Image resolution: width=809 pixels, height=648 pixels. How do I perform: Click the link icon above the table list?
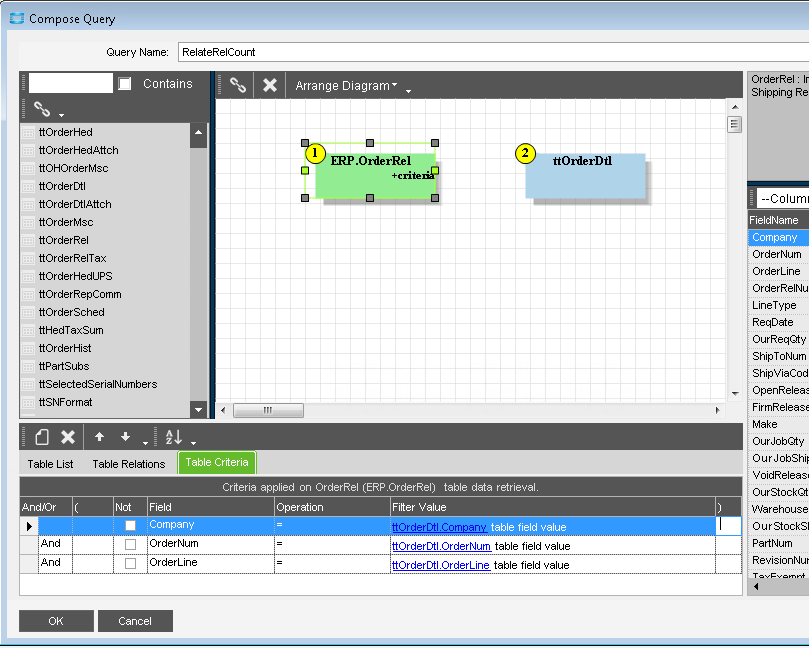42,109
